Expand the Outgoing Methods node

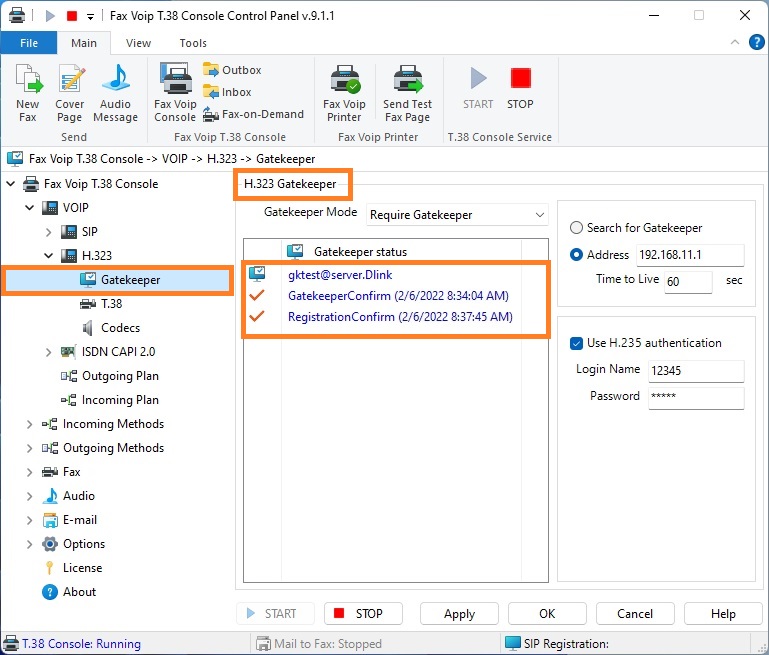click(29, 448)
